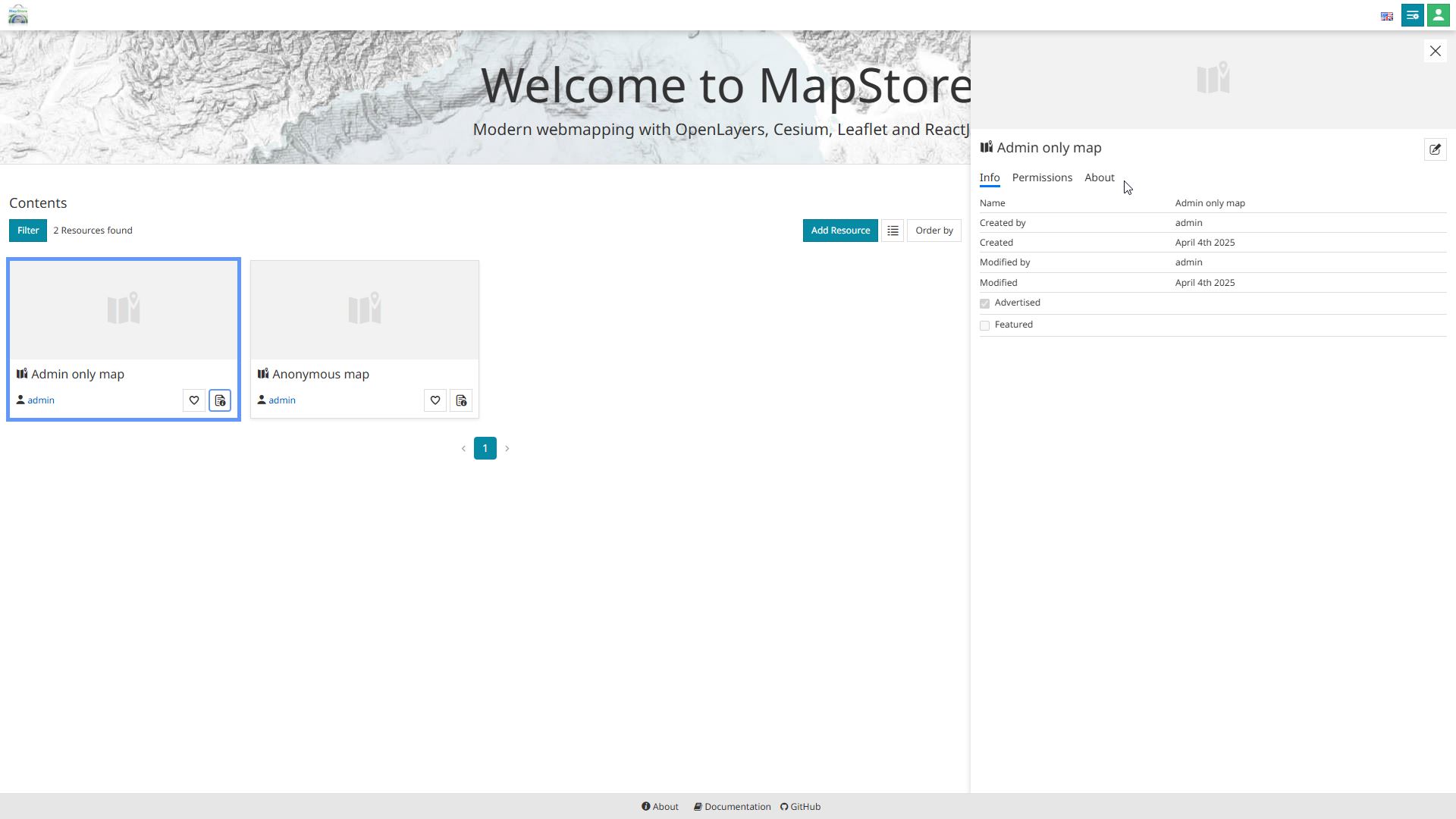Open the Anonymous map thumbnail
This screenshot has width=1456, height=819.
(365, 310)
